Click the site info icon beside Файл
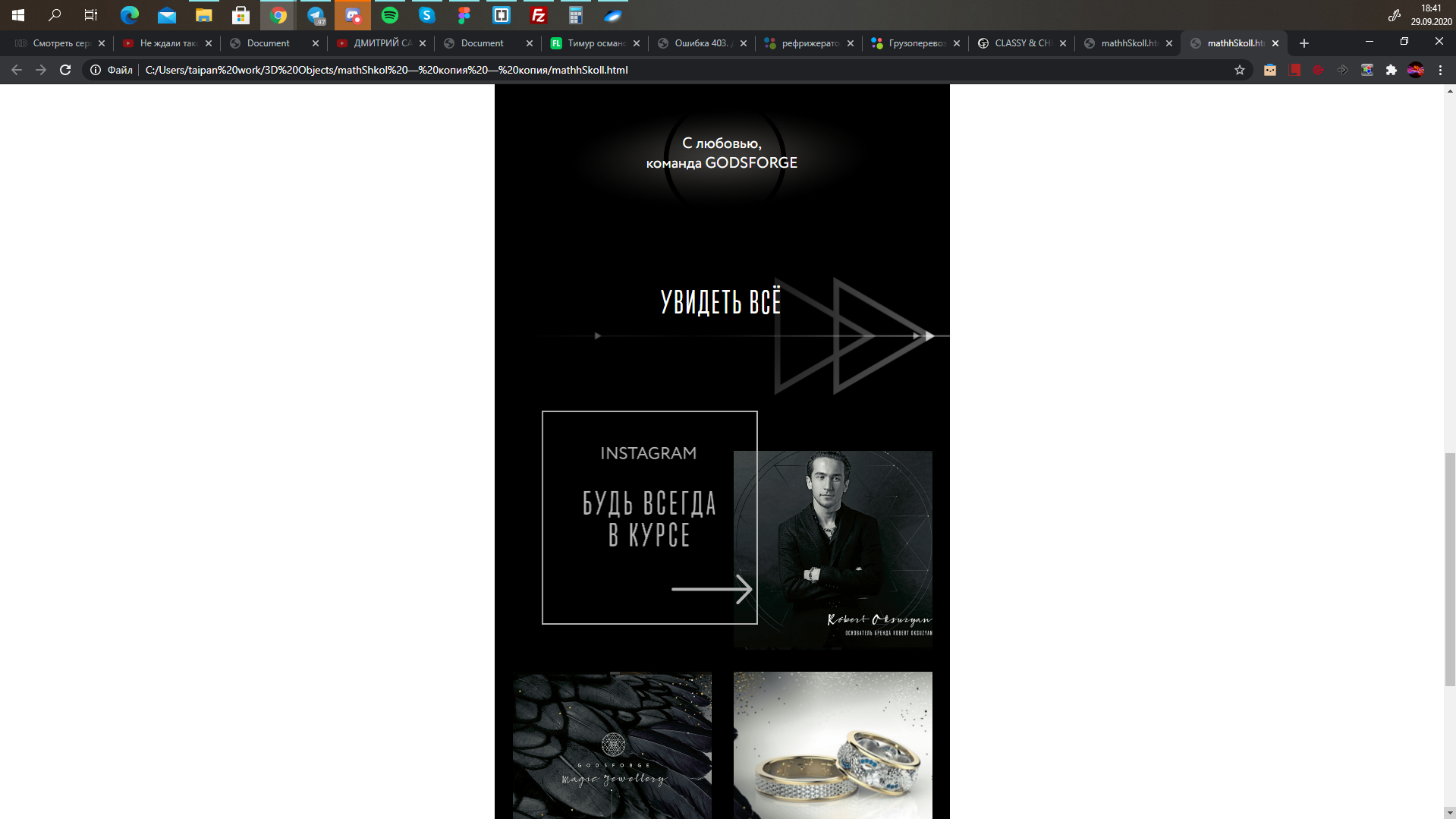 point(96,70)
